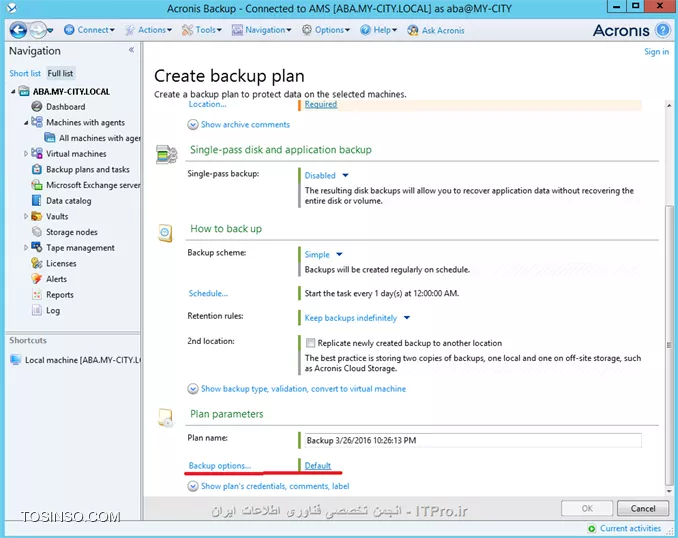Image resolution: width=678 pixels, height=538 pixels.
Task: Click the Licenses icon
Action: click(37, 263)
